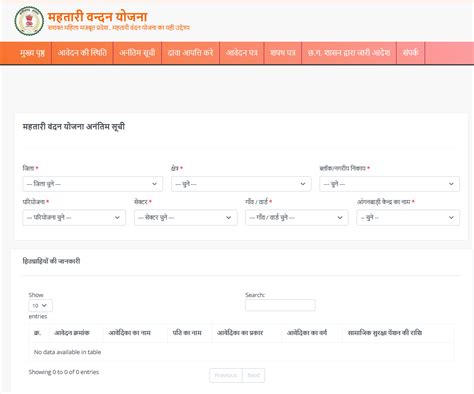Expand the आंगनबाड़ी केन्द्र का नाम dropdown
The width and height of the screenshot is (474, 394).
(408, 218)
